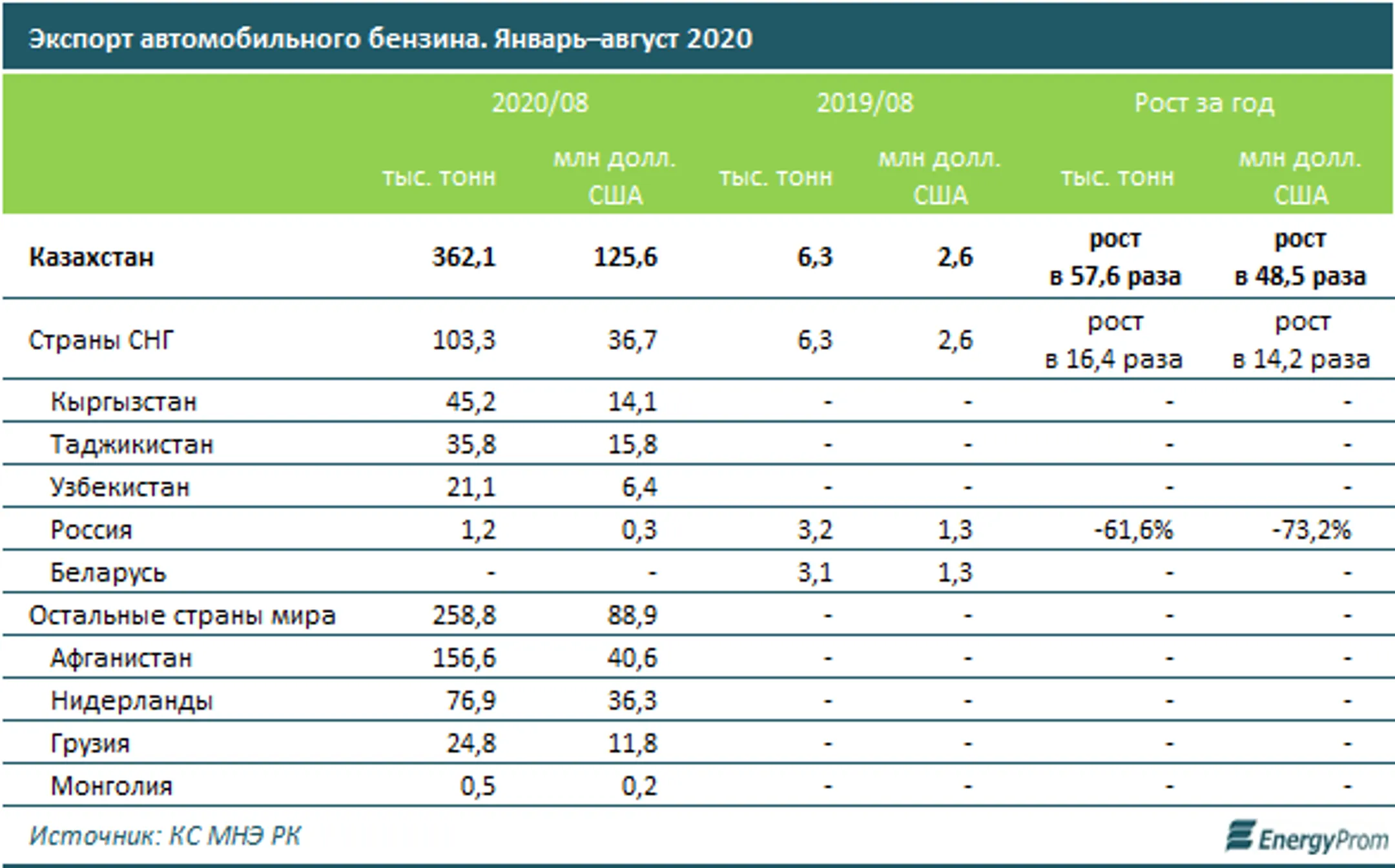Click the 'Кыргызстан' row label

(x=123, y=402)
